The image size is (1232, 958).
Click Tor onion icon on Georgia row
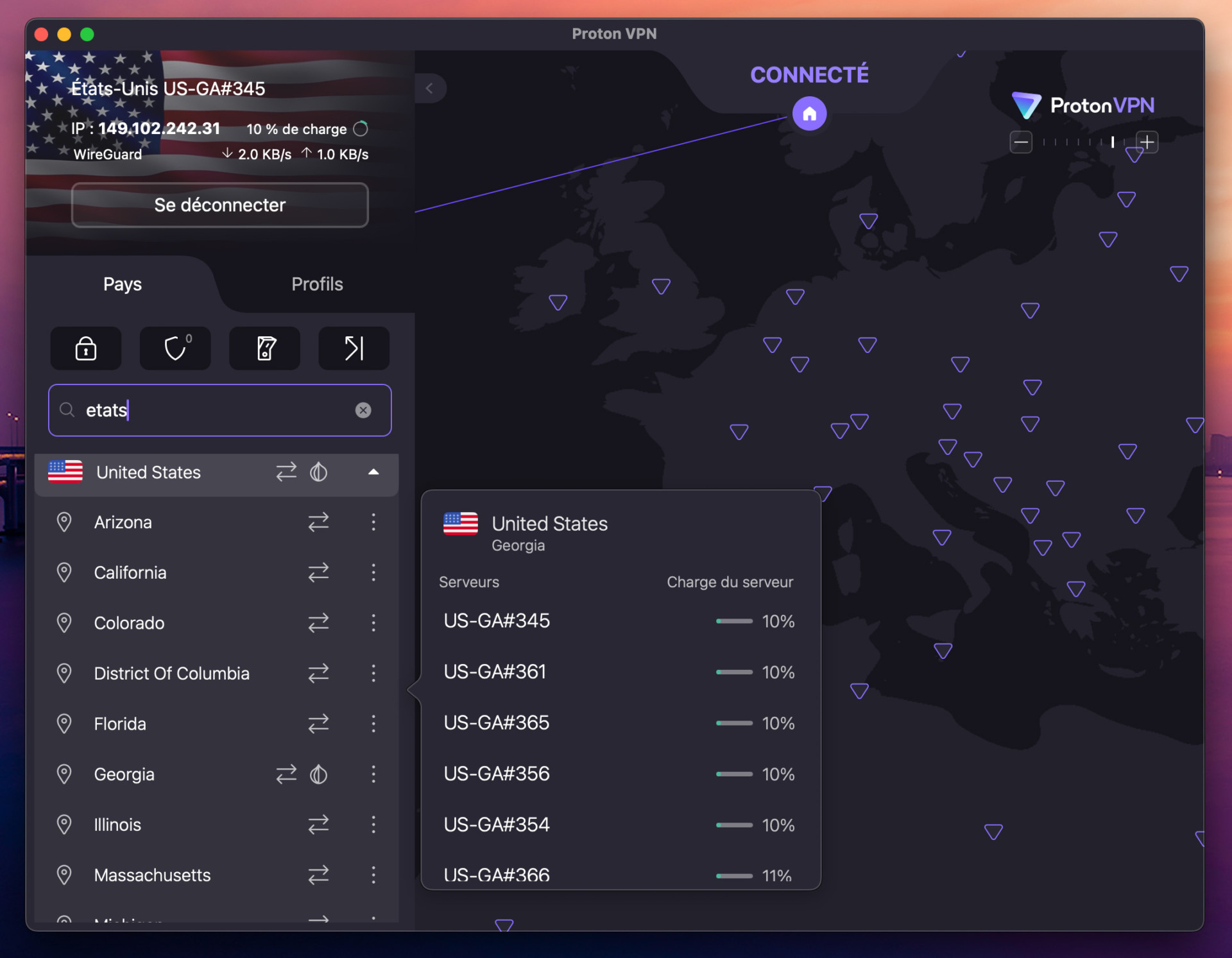[x=319, y=774]
